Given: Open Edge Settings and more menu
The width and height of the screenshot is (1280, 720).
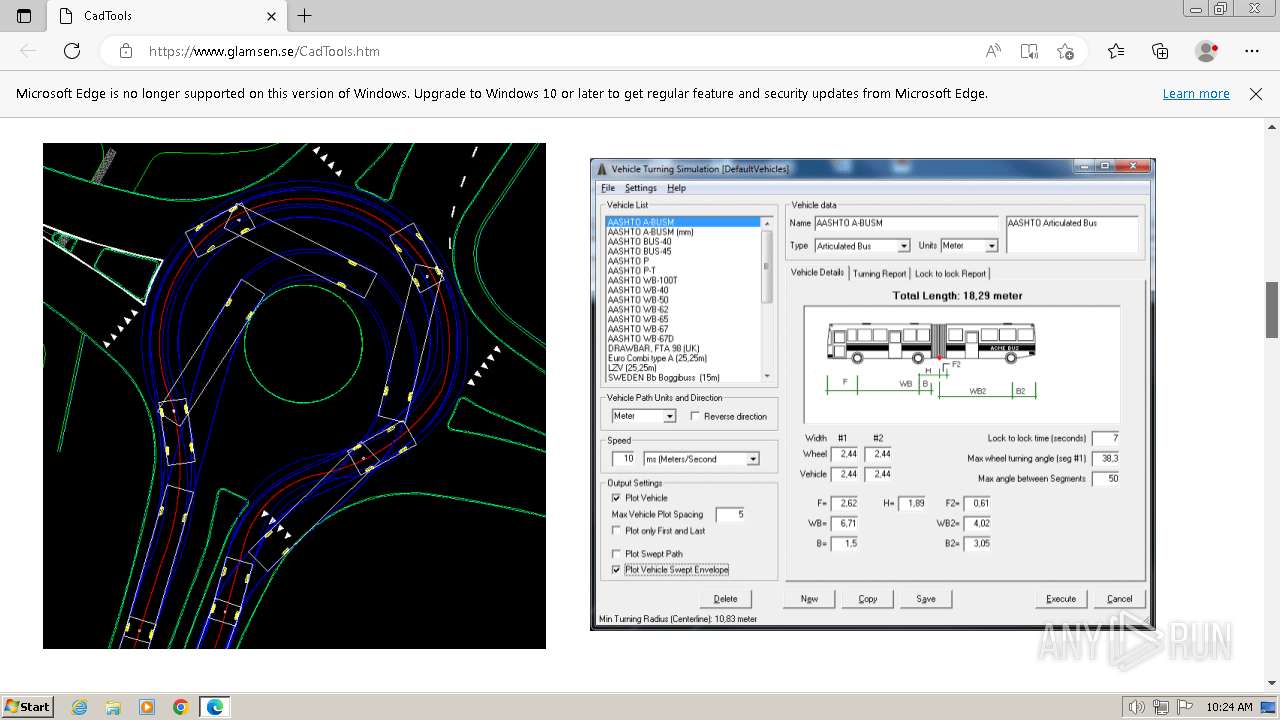Looking at the screenshot, I should click(x=1252, y=51).
